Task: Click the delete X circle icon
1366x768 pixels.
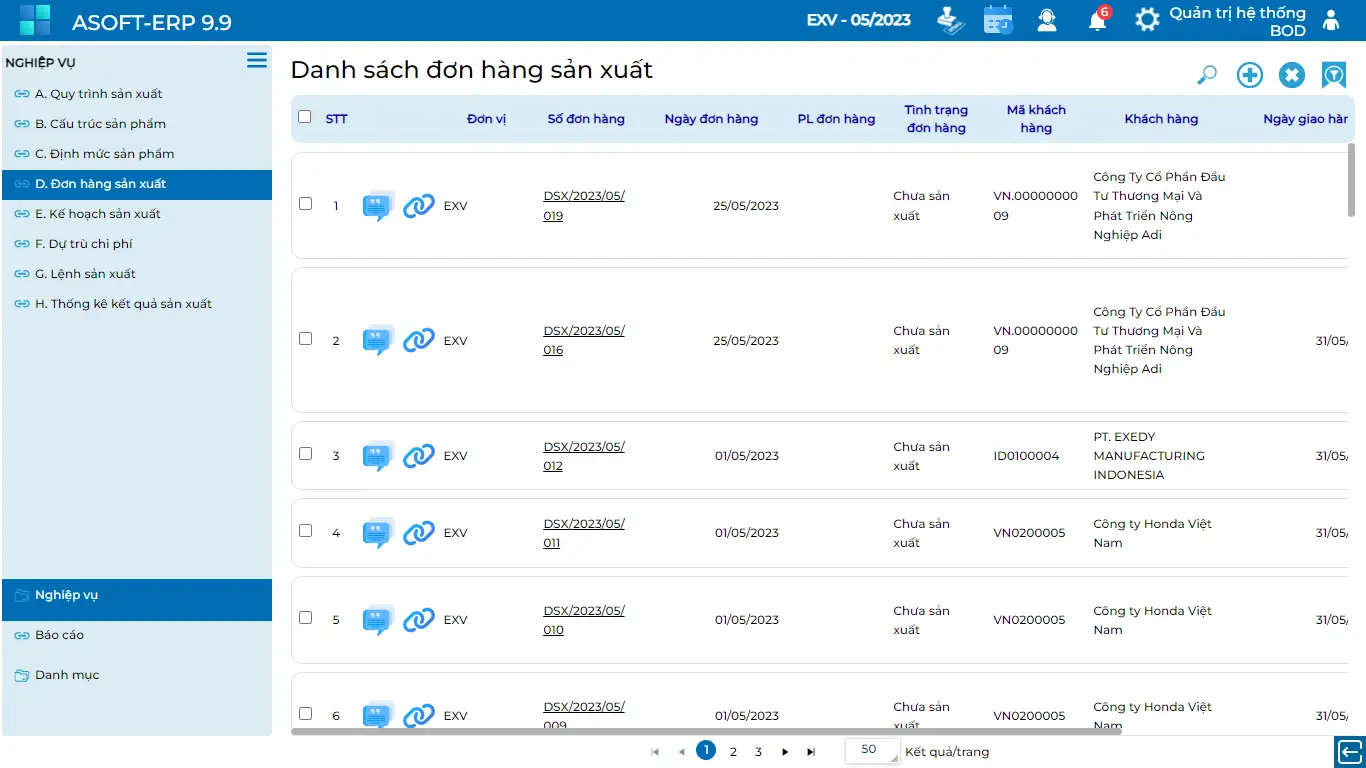Action: [x=1292, y=75]
